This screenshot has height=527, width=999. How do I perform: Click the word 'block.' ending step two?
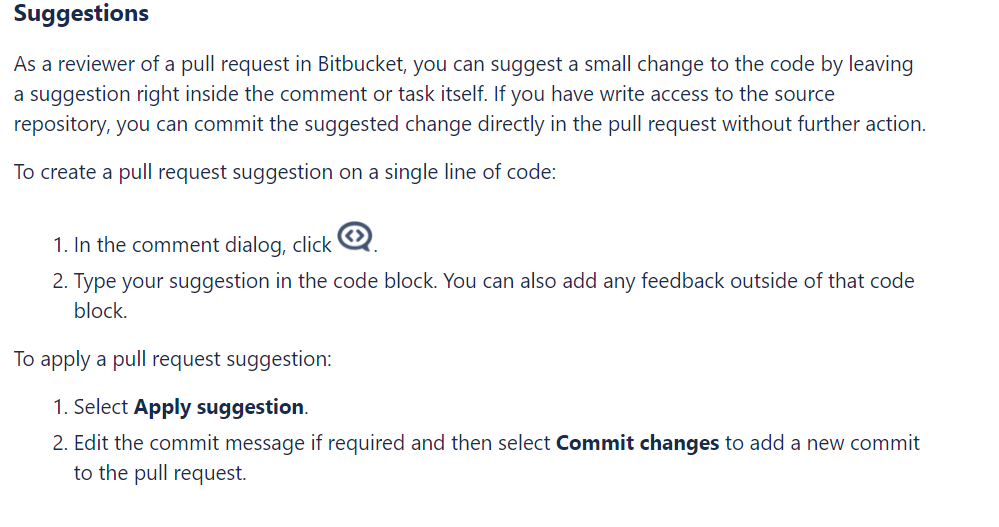pyautogui.click(x=101, y=311)
